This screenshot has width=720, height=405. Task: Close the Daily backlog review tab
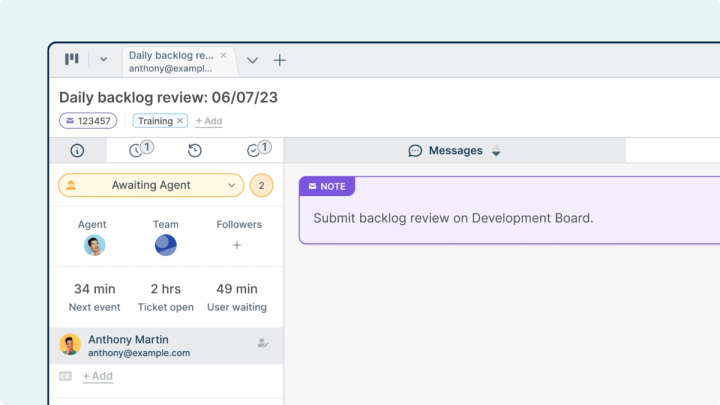tap(224, 55)
